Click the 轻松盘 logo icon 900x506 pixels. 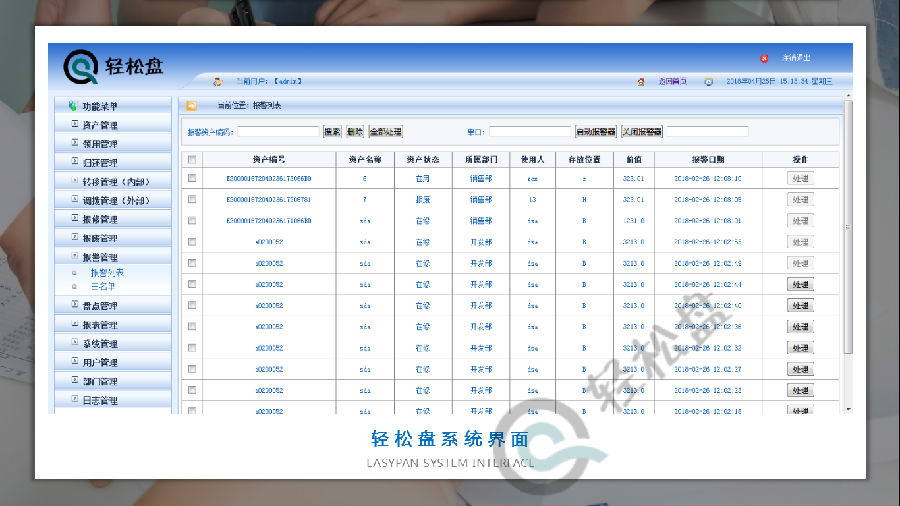tap(80, 67)
